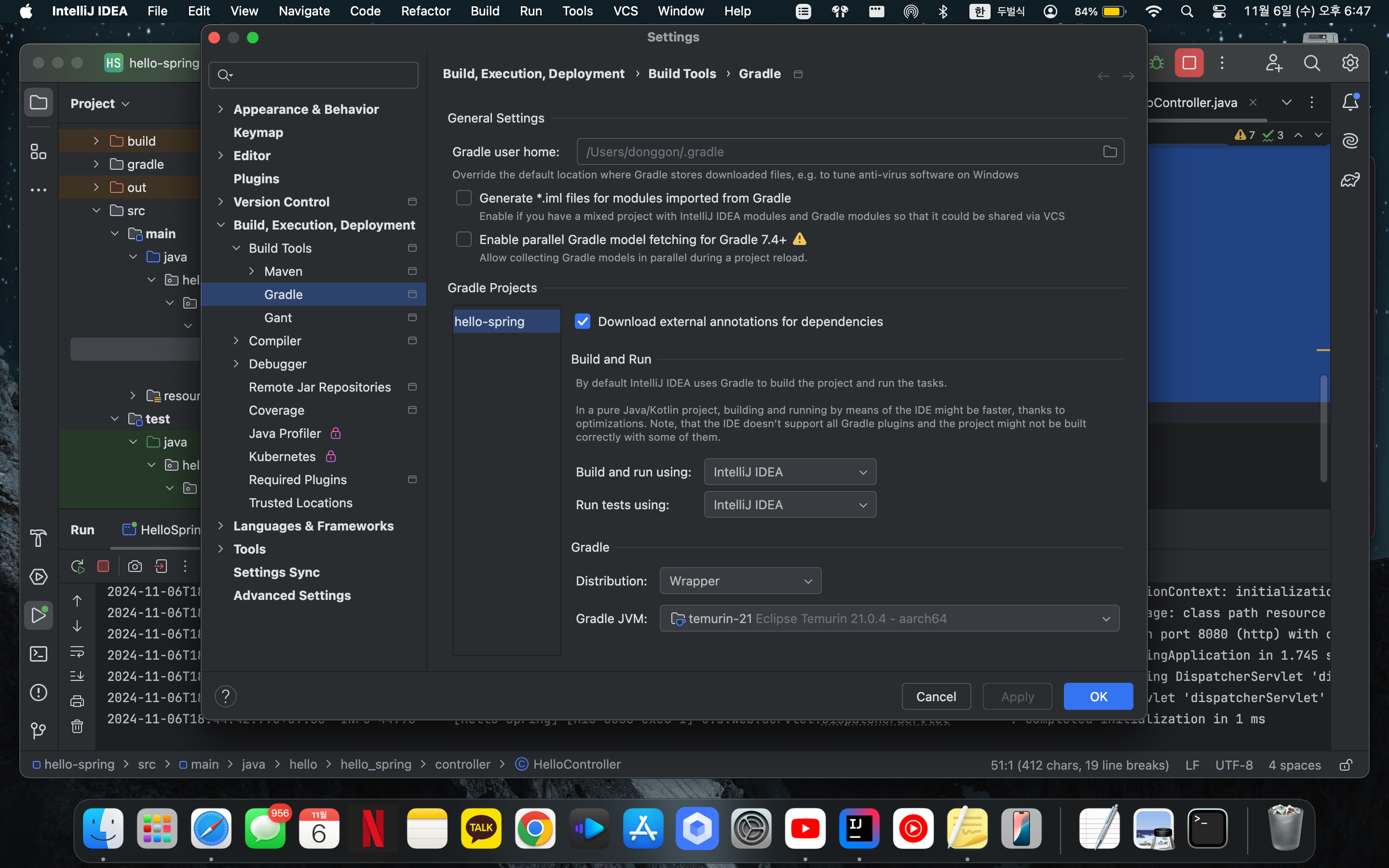
Task: Click the Settings help question mark
Action: [226, 696]
